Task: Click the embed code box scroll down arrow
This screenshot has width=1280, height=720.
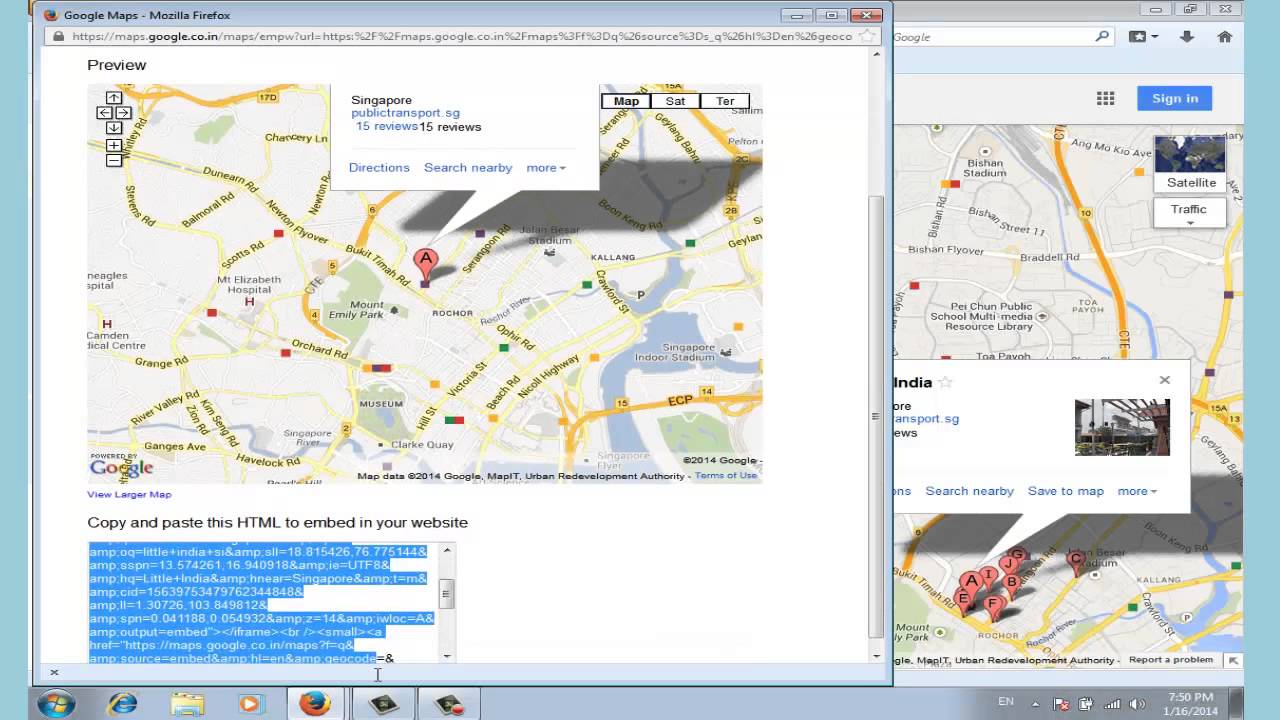Action: click(x=447, y=656)
